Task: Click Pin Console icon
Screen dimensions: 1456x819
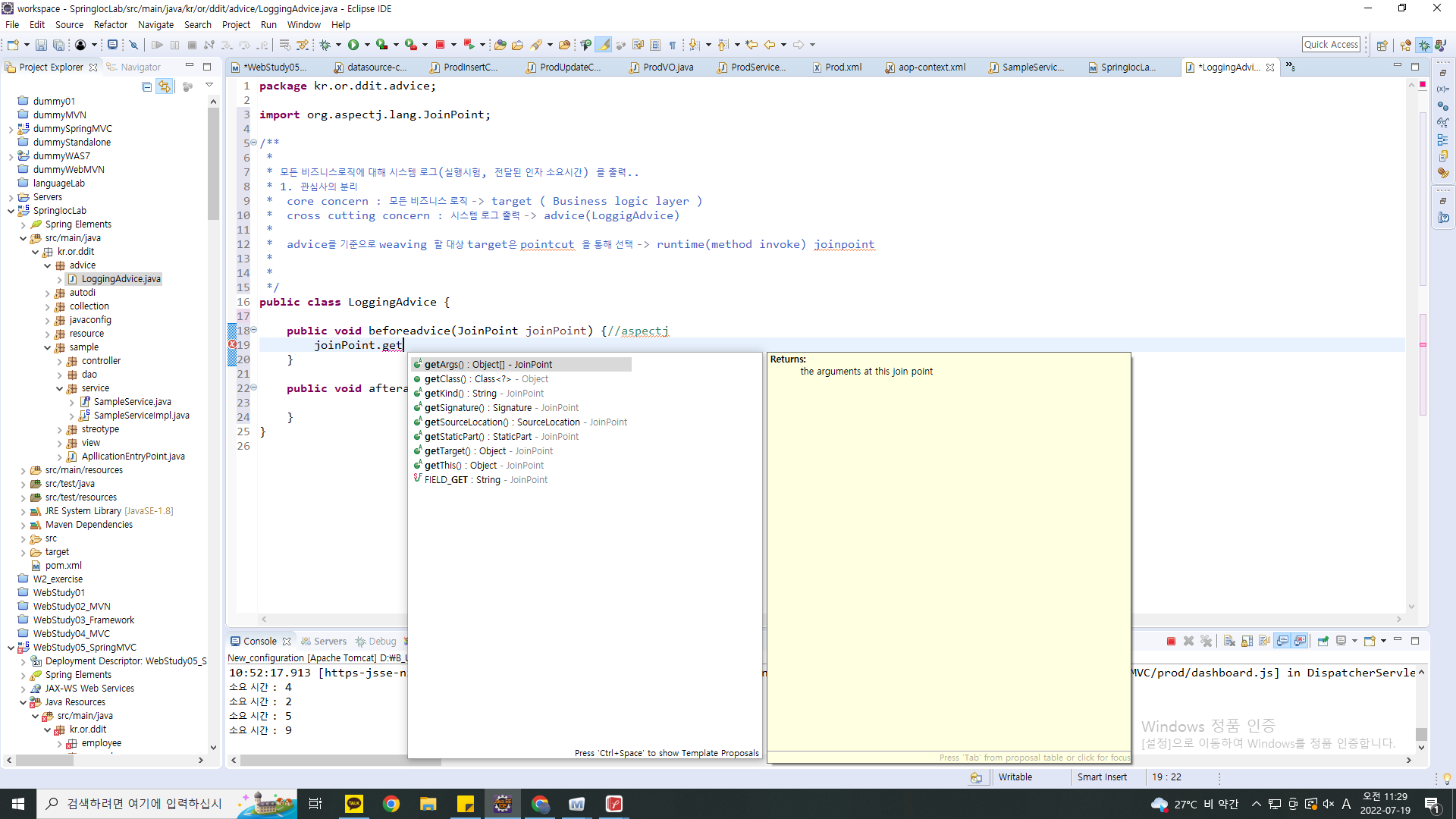Action: (x=1323, y=642)
